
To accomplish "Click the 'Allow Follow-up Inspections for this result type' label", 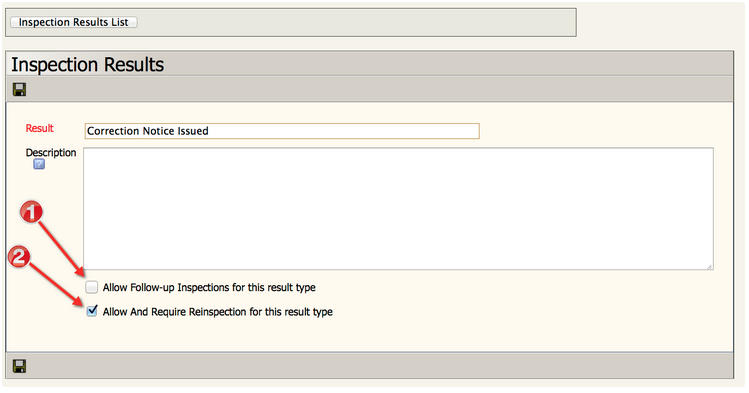I will pyautogui.click(x=209, y=287).
